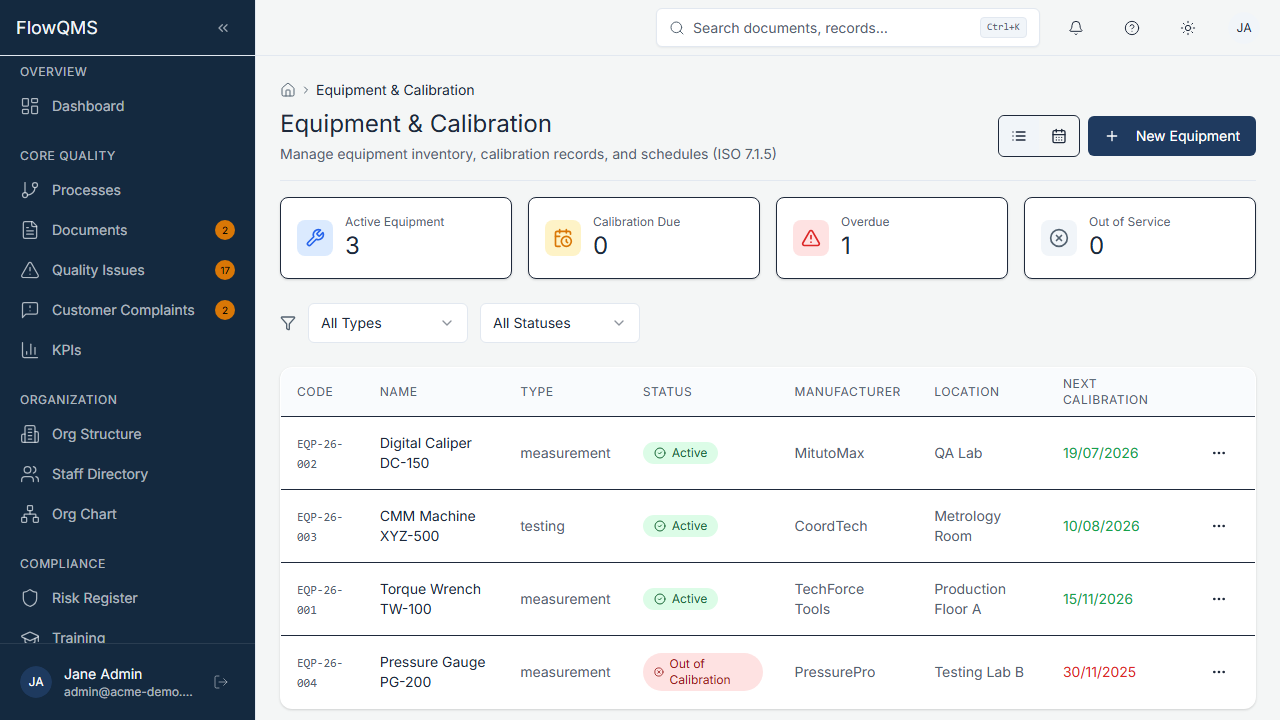Navigate to Equipment & Calibration breadcrumb
The image size is (1280, 720).
(x=394, y=90)
